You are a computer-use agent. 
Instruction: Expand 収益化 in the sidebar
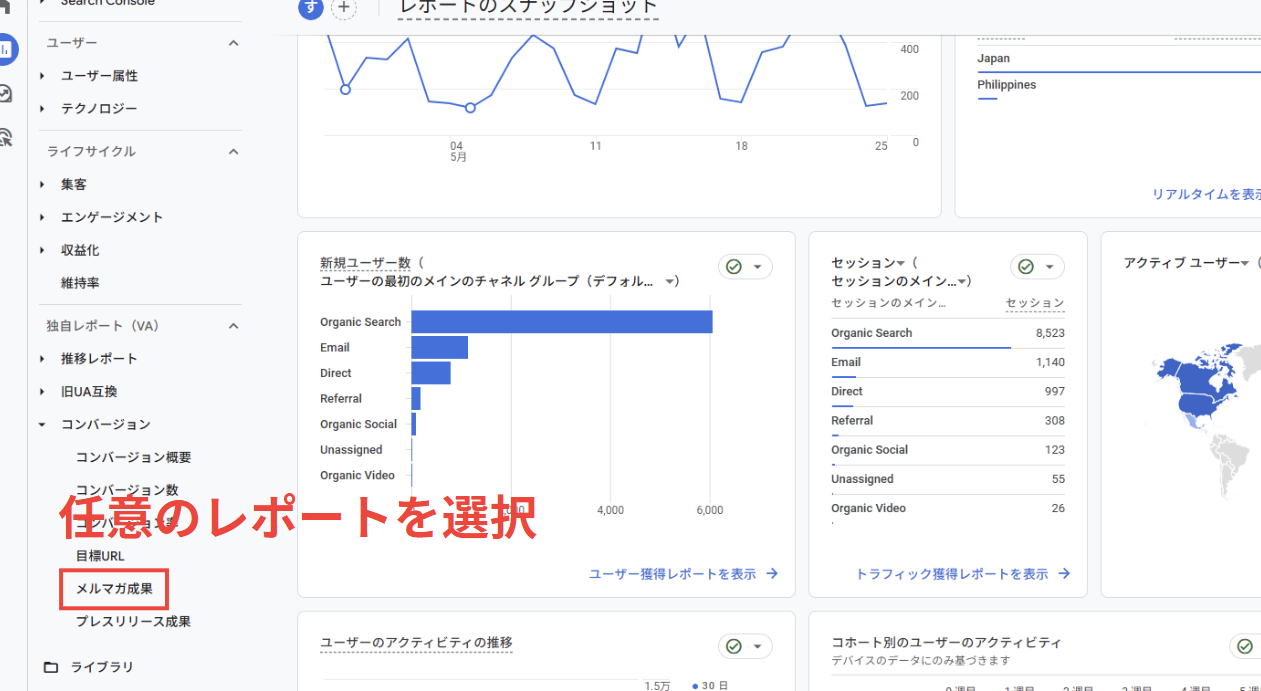pyautogui.click(x=42, y=251)
